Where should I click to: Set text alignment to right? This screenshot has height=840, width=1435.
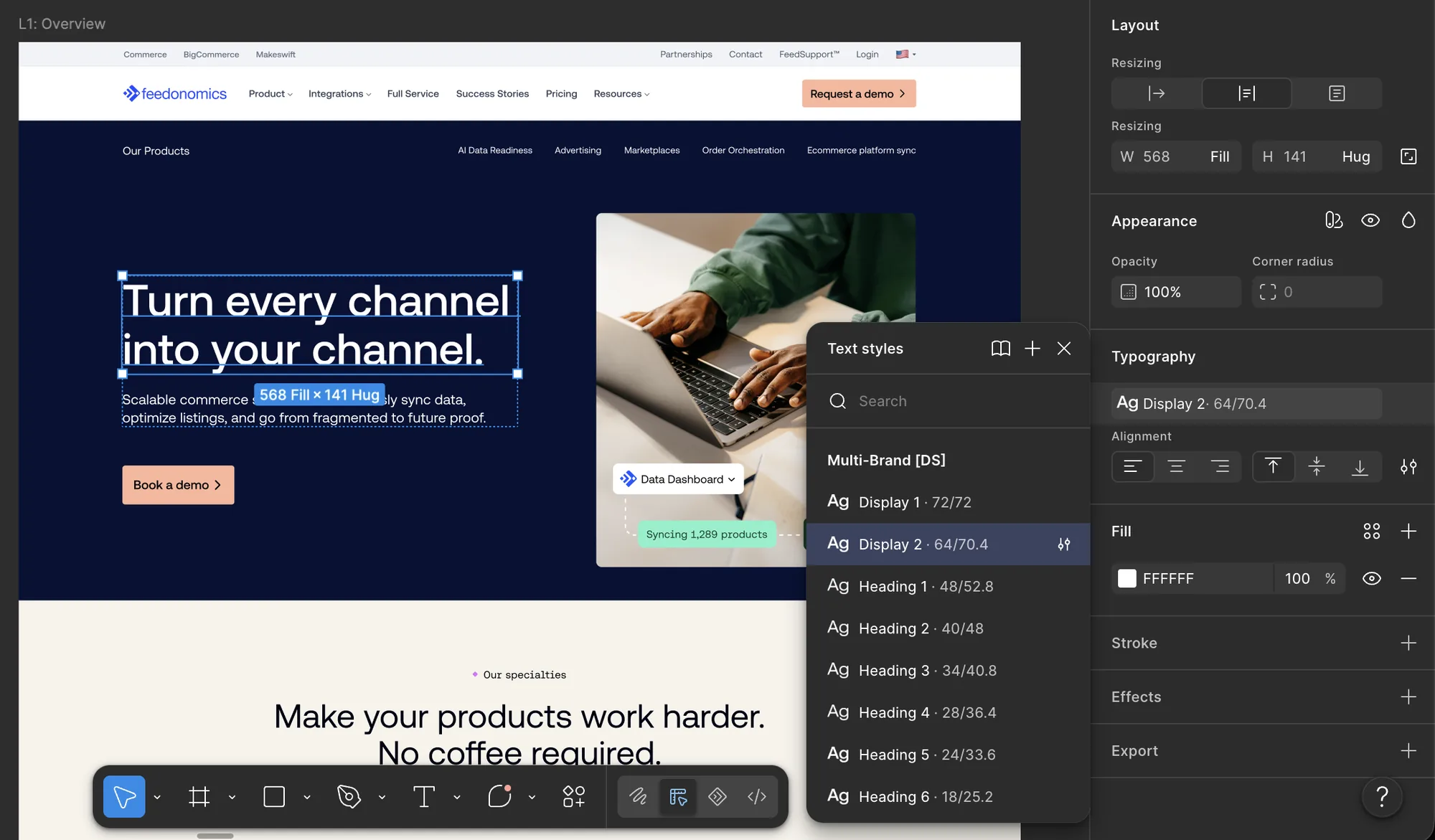coord(1220,467)
